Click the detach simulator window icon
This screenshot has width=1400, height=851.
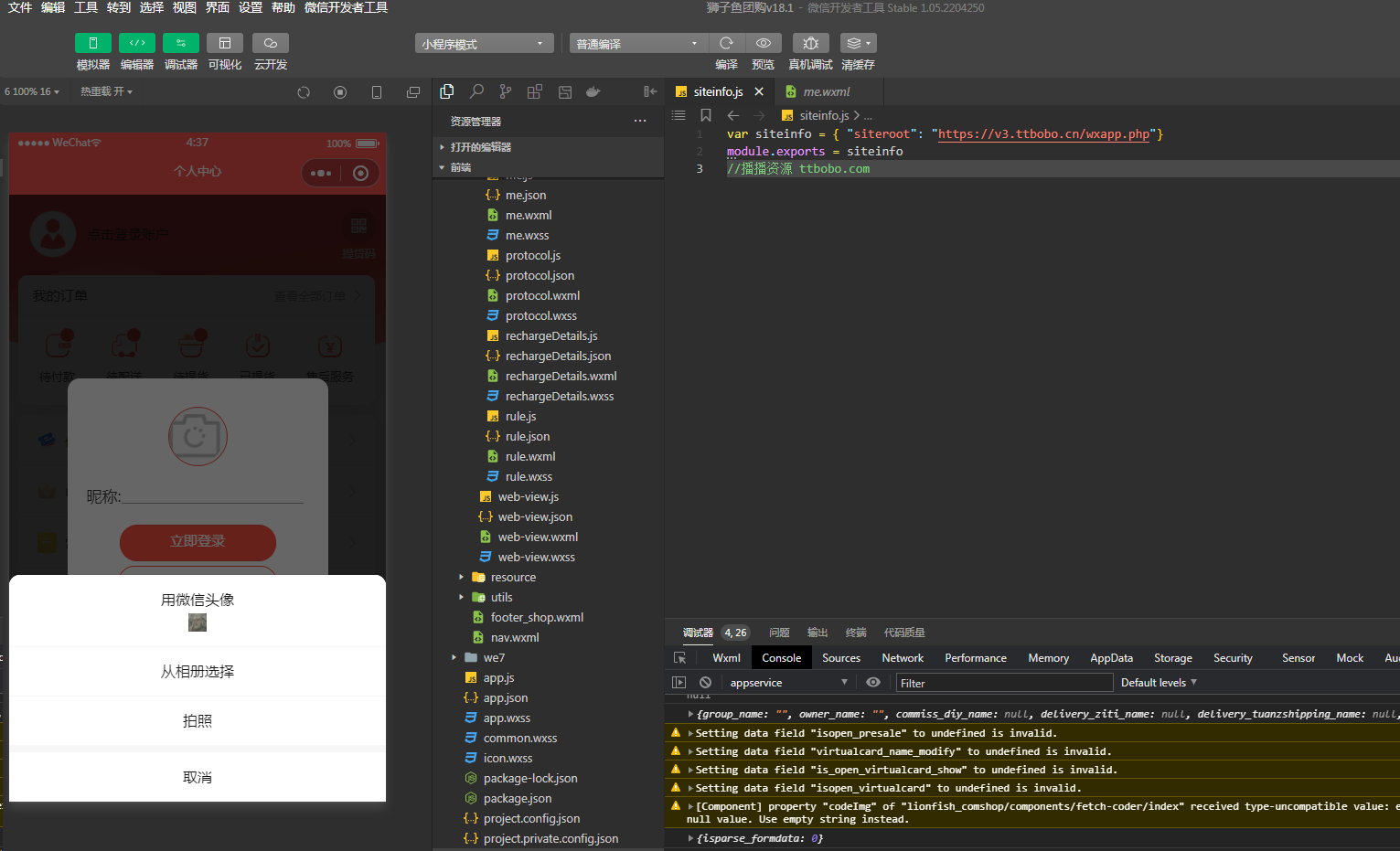pyautogui.click(x=413, y=92)
